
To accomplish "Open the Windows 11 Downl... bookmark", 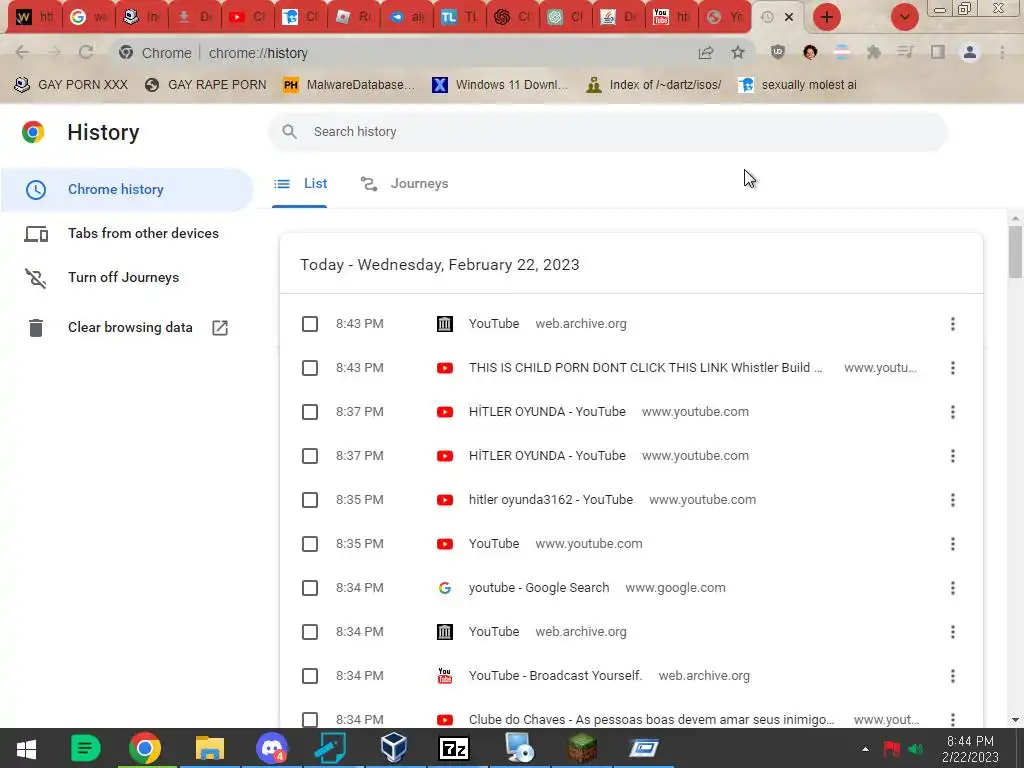I will [500, 85].
